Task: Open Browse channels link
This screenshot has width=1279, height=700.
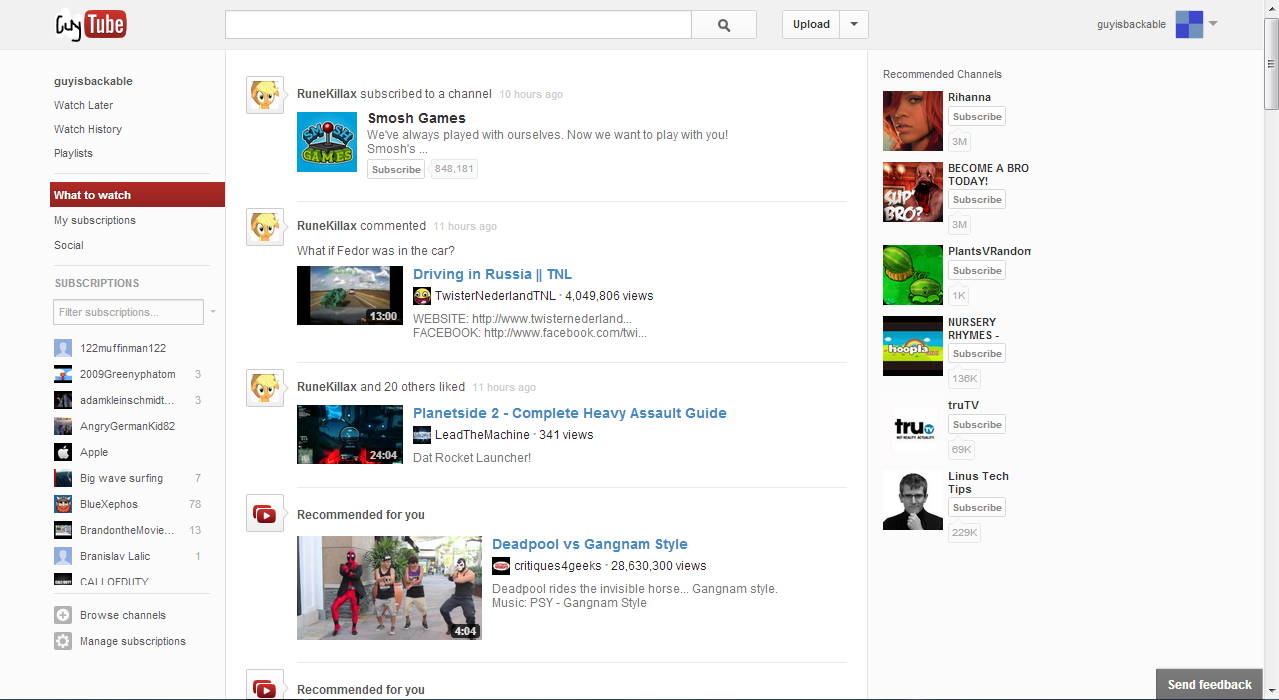Action: click(123, 615)
